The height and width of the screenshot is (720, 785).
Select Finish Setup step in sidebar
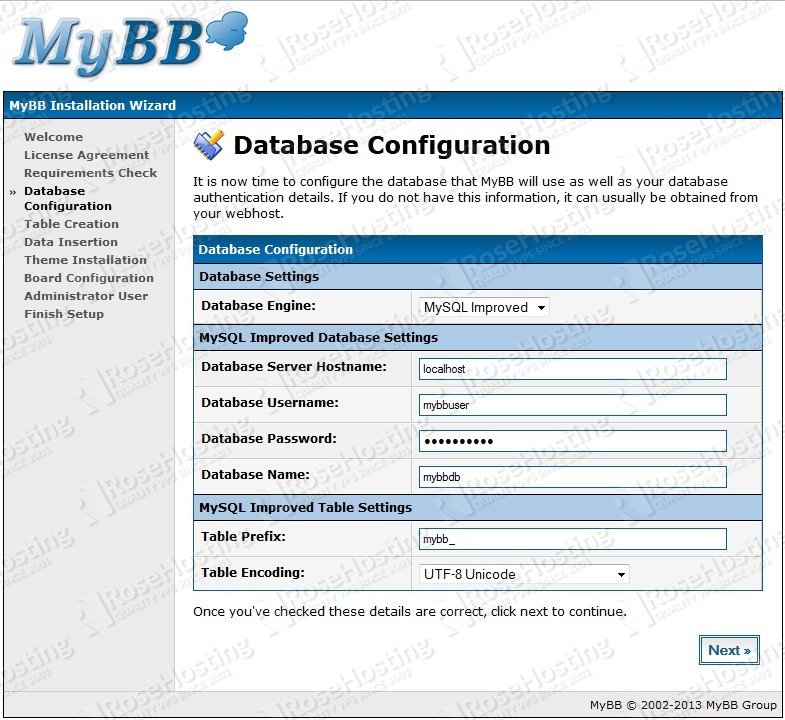(x=64, y=314)
